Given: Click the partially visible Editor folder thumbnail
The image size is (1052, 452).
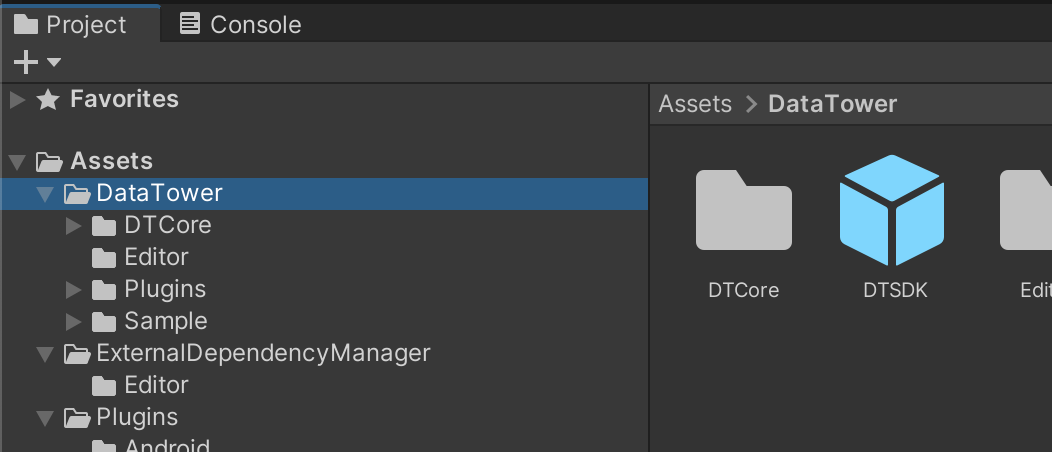Looking at the screenshot, I should click(1028, 210).
